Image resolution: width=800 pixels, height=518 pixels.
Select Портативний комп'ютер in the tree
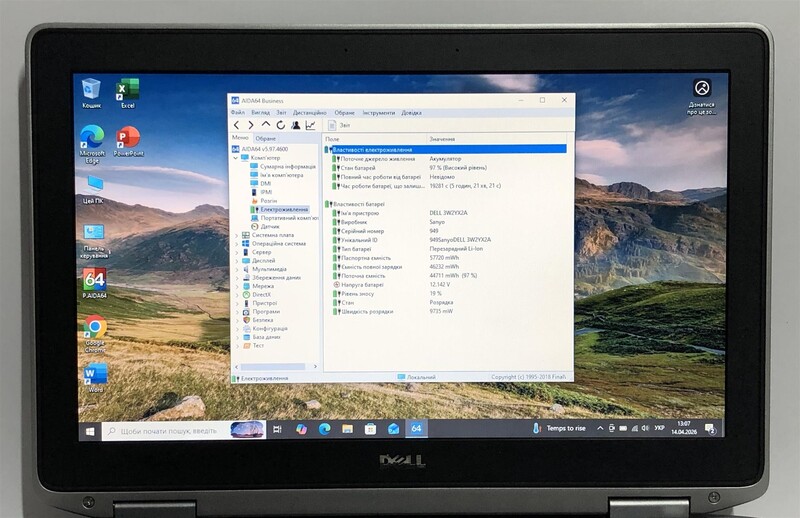pyautogui.click(x=284, y=218)
